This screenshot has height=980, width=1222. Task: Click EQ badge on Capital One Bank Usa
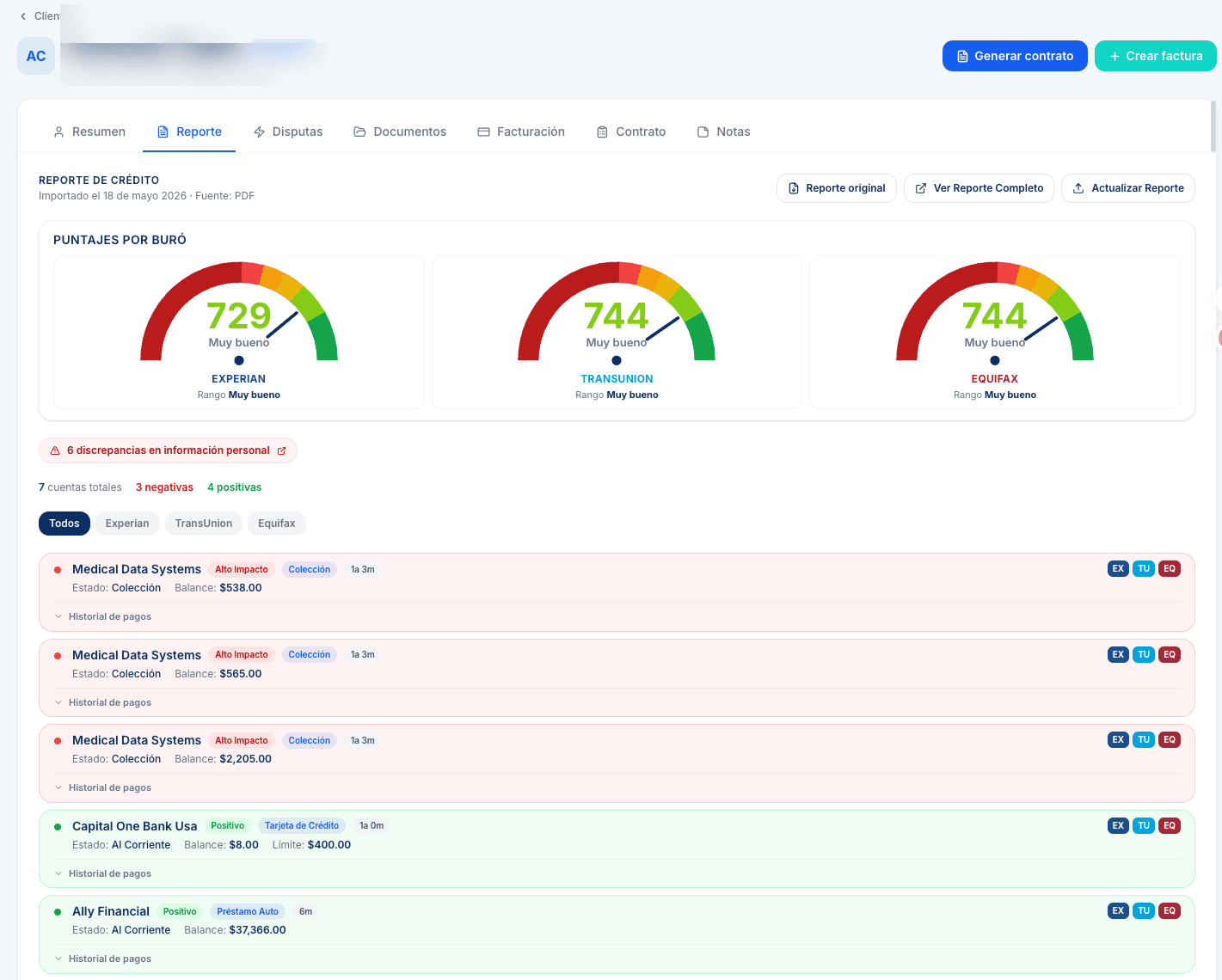coord(1170,825)
